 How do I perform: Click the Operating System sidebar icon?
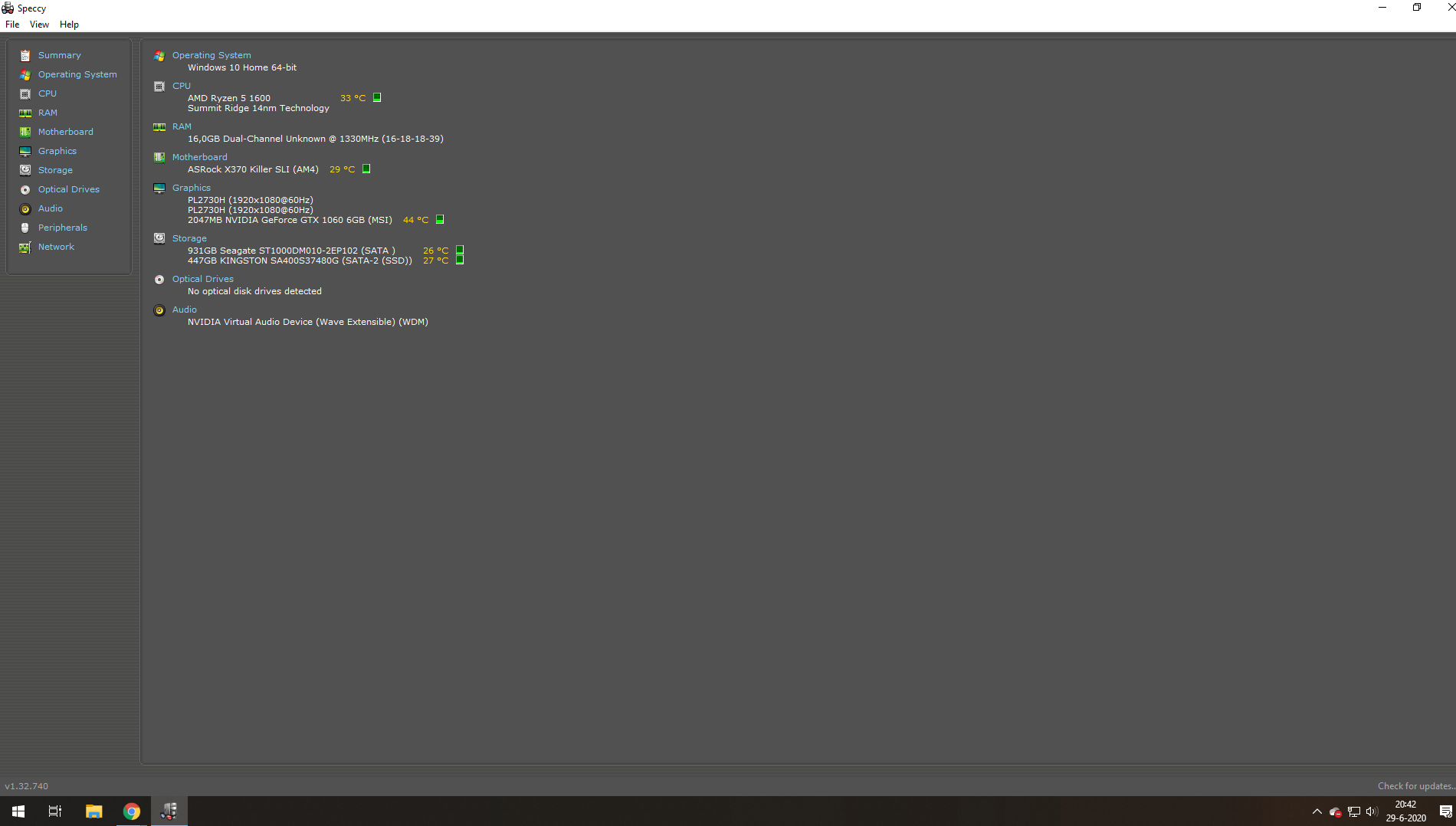pyautogui.click(x=25, y=74)
